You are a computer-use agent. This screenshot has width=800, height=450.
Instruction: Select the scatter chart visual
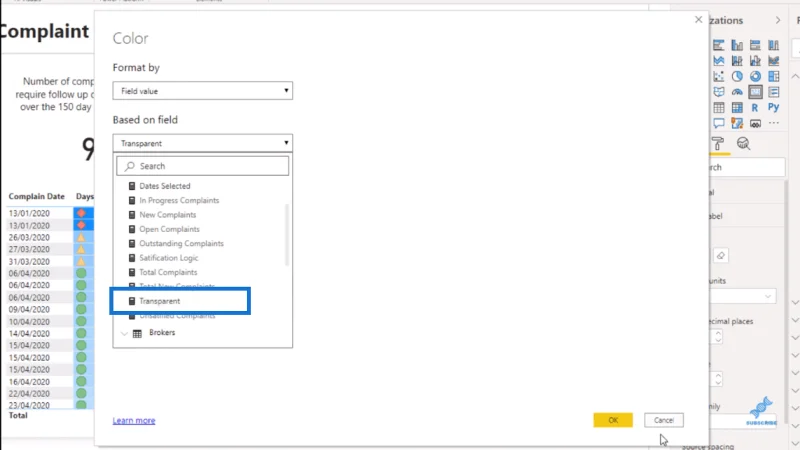pos(719,77)
